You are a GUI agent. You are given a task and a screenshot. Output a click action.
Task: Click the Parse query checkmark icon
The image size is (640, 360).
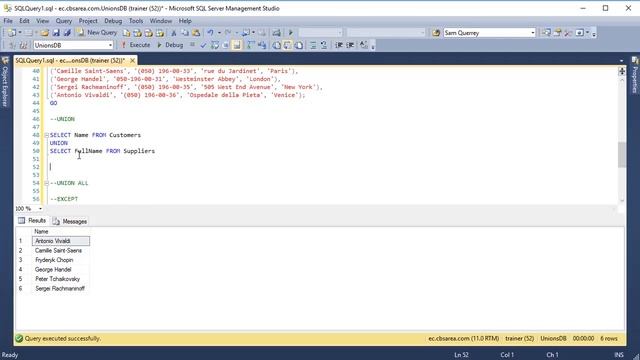tap(203, 45)
